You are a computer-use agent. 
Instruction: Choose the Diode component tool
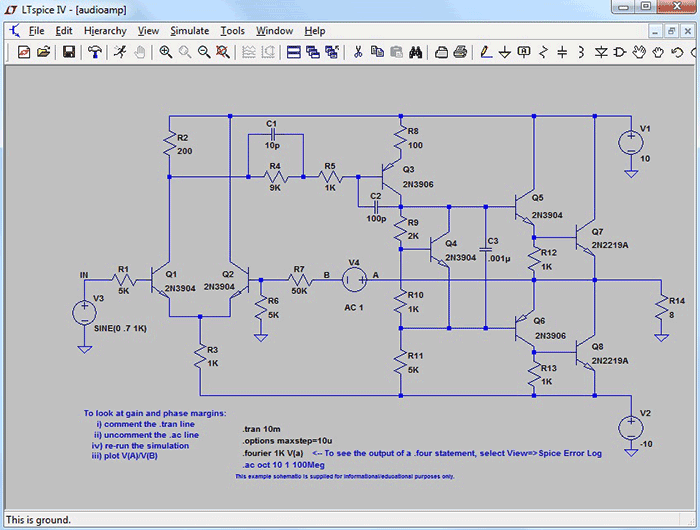coord(601,52)
